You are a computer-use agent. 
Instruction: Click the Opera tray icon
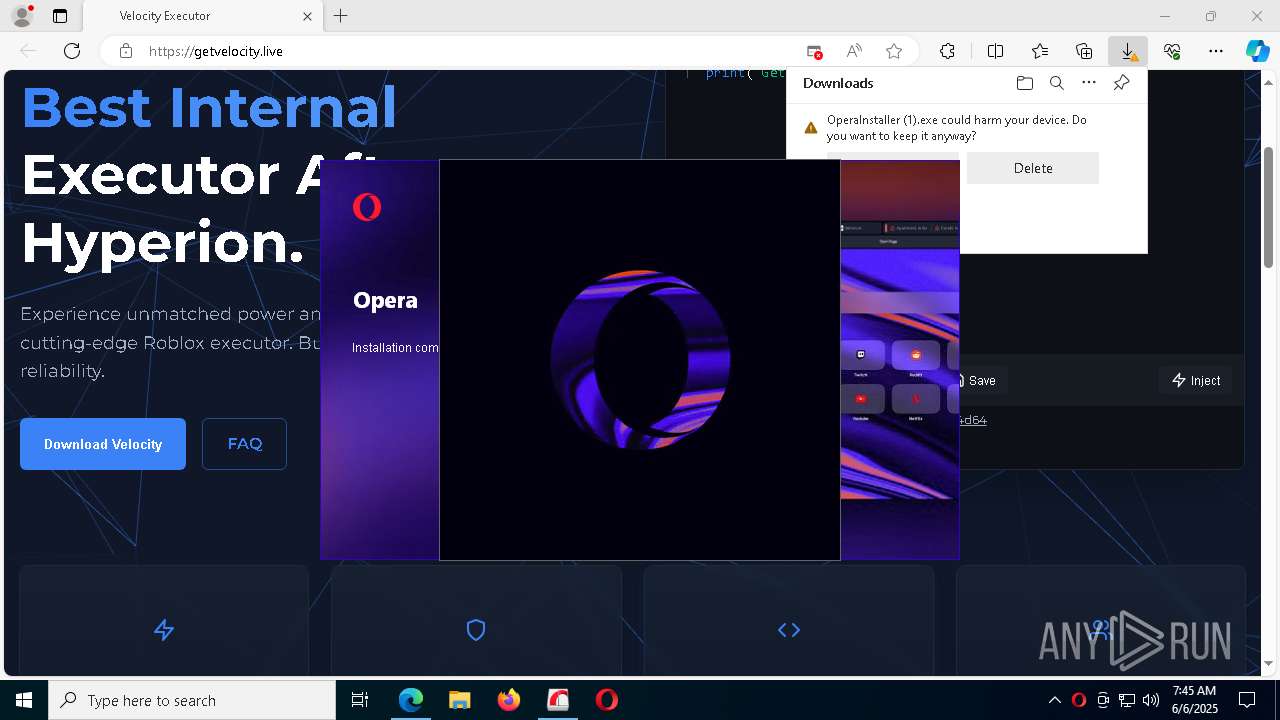[x=1078, y=700]
